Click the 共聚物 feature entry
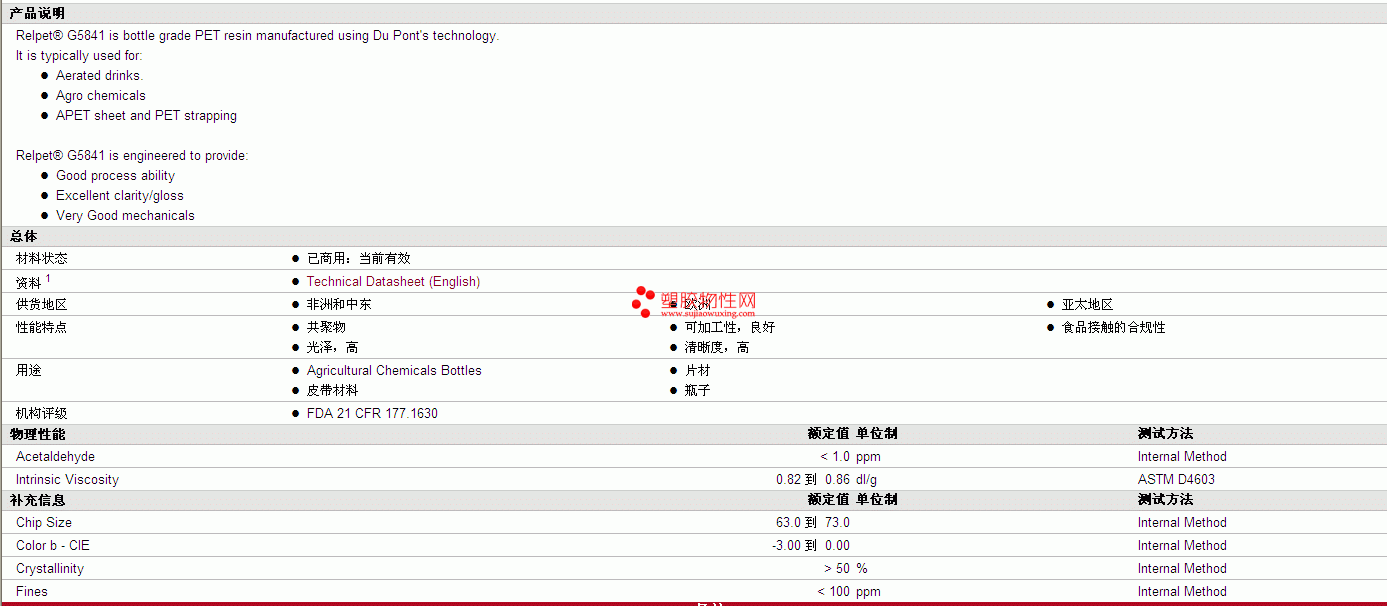 pyautogui.click(x=326, y=328)
